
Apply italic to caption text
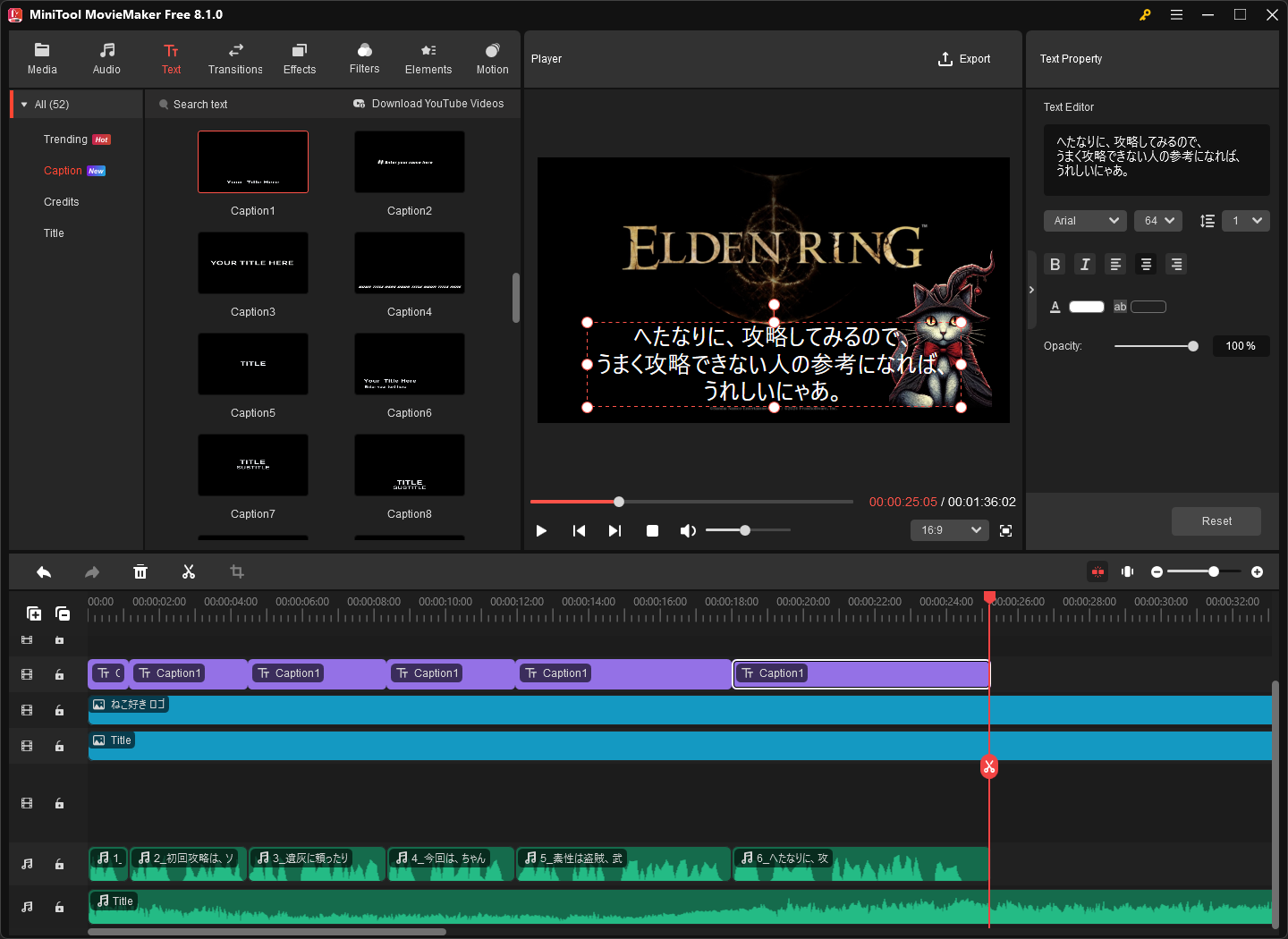(x=1086, y=265)
